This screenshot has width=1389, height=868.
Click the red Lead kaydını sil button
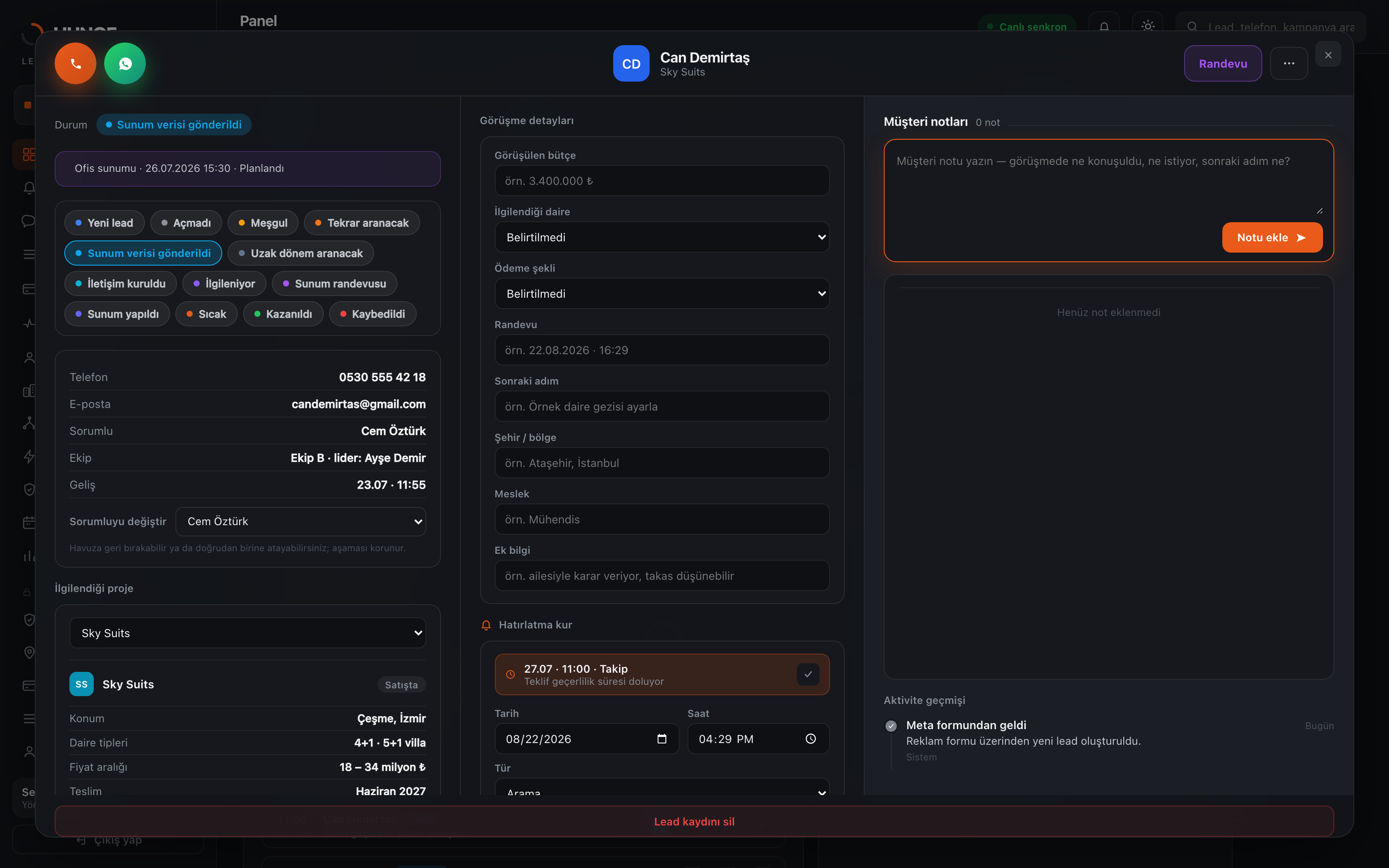pyautogui.click(x=694, y=822)
